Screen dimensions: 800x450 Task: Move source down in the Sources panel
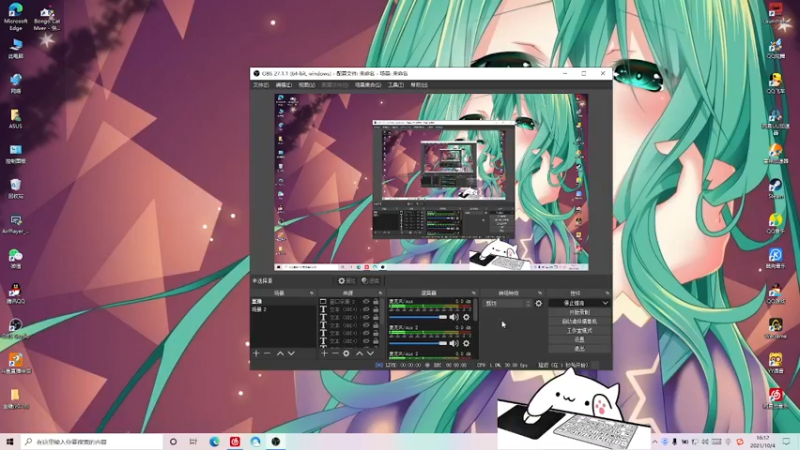[x=370, y=353]
